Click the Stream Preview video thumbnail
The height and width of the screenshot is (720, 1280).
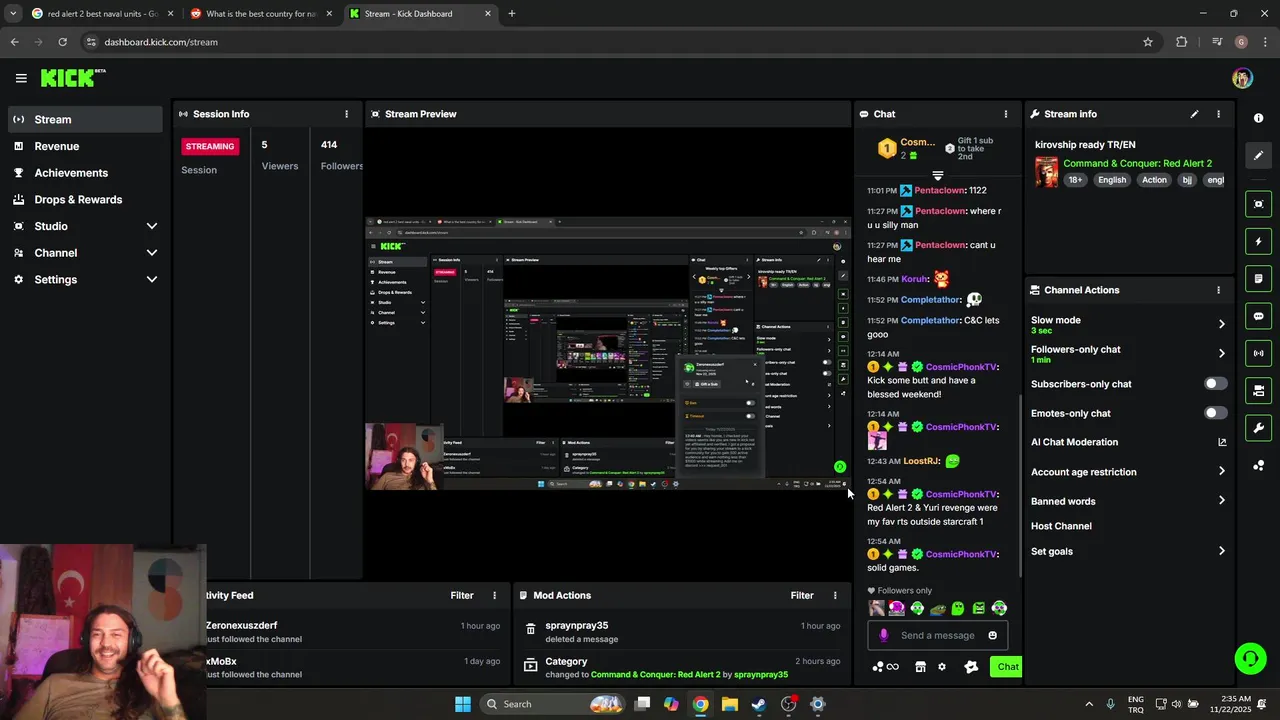click(x=608, y=353)
